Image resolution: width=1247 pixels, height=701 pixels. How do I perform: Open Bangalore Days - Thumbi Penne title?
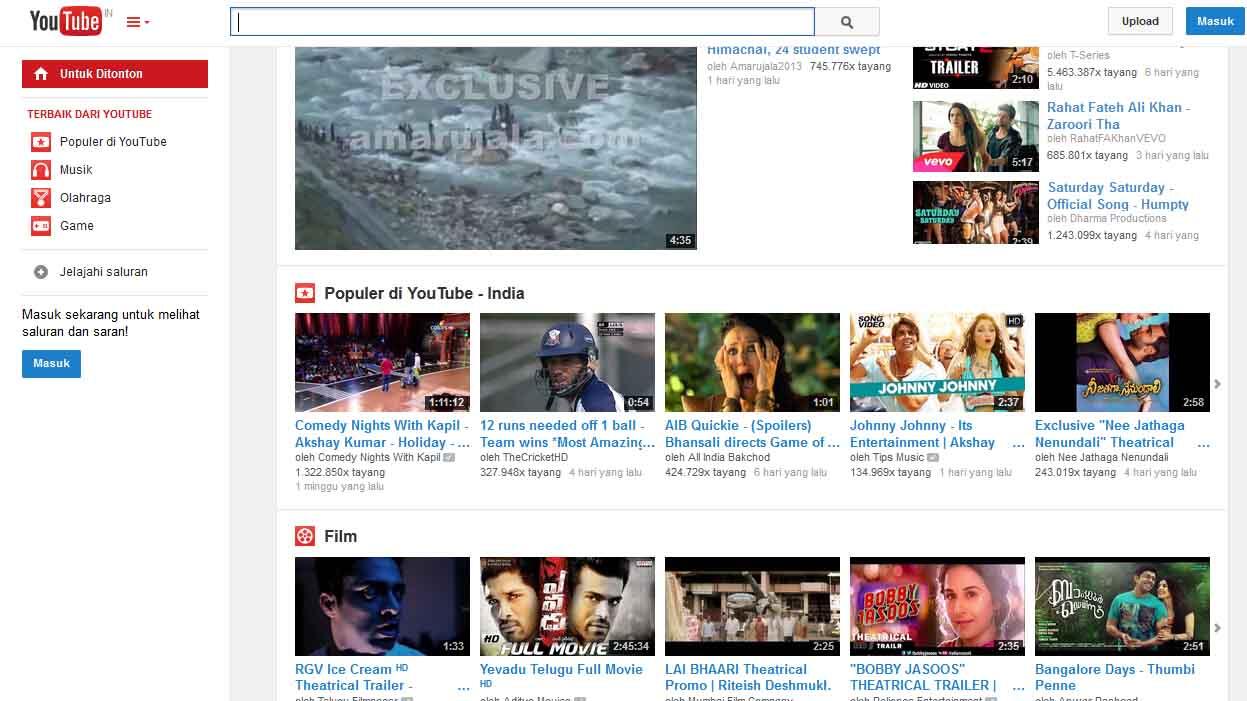coord(1115,677)
